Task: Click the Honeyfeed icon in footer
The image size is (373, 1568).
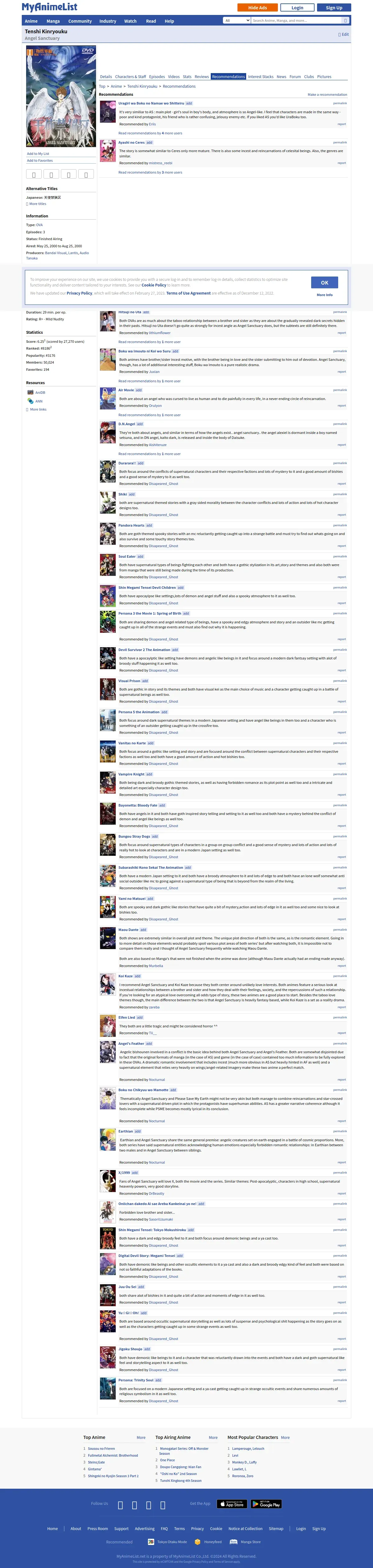Action: 197,1541
